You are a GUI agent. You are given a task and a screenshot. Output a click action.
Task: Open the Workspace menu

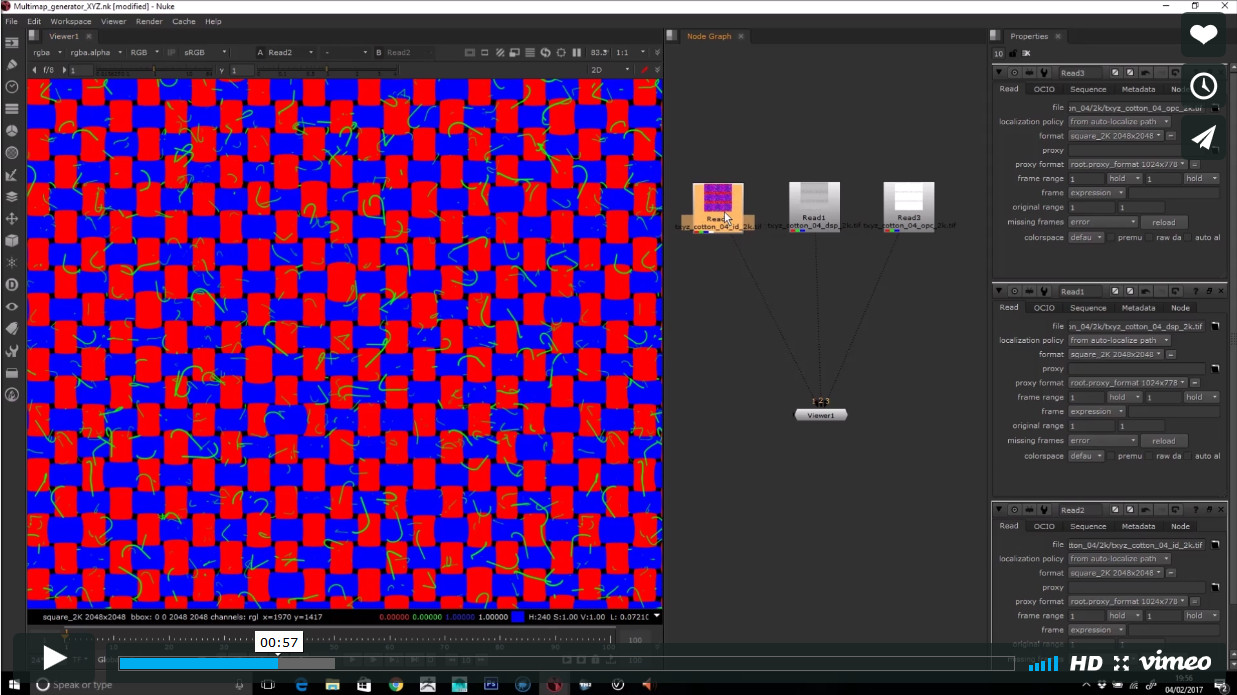[70, 21]
